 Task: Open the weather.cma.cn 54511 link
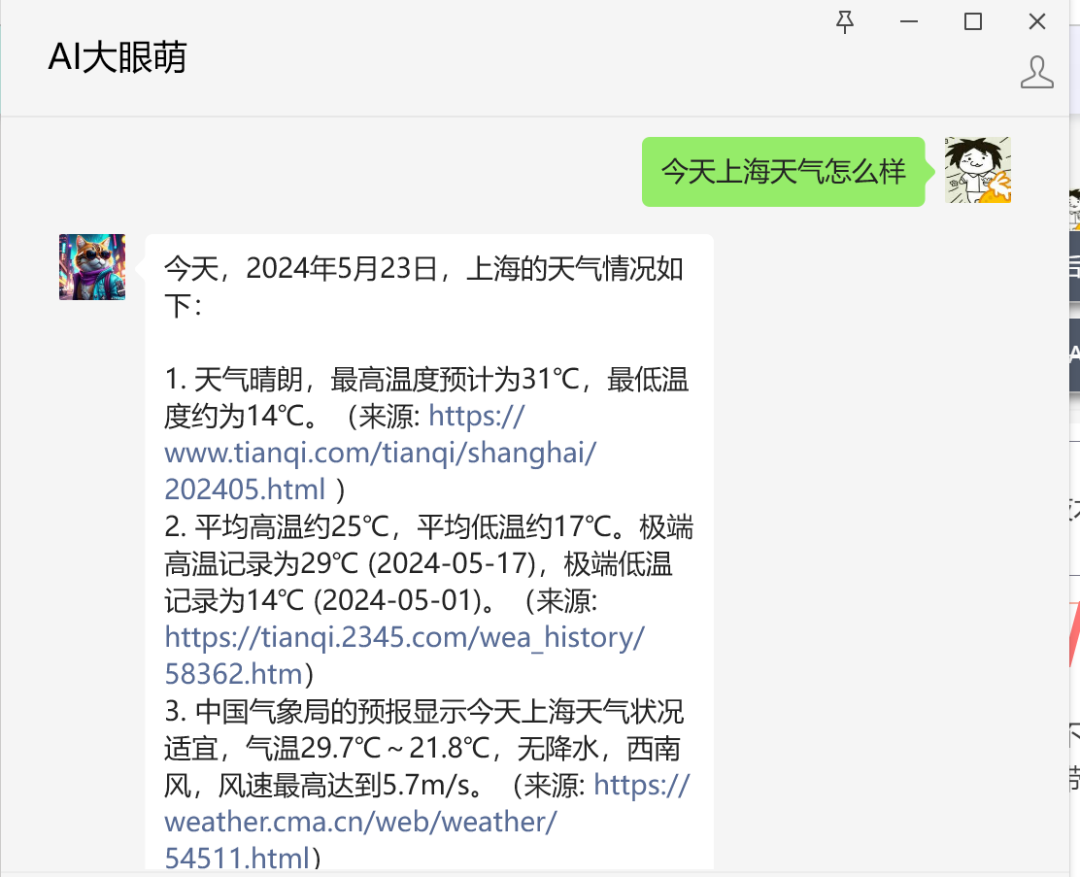[x=427, y=821]
